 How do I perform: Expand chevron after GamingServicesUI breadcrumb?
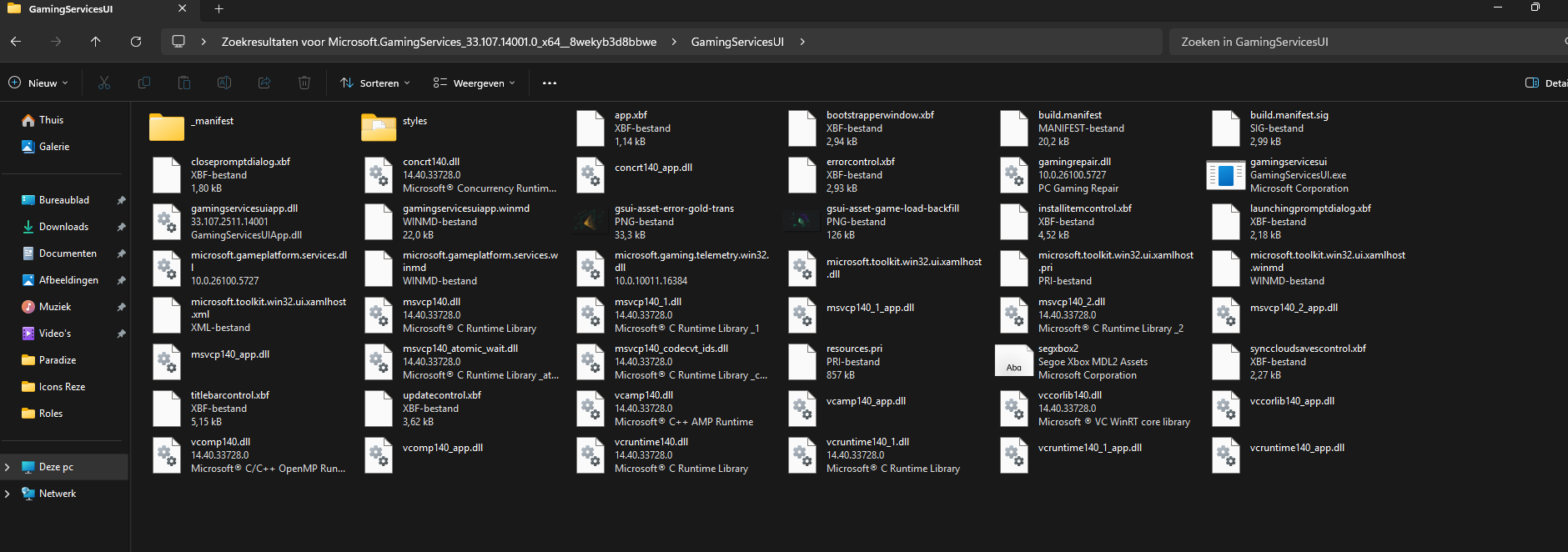[x=802, y=42]
